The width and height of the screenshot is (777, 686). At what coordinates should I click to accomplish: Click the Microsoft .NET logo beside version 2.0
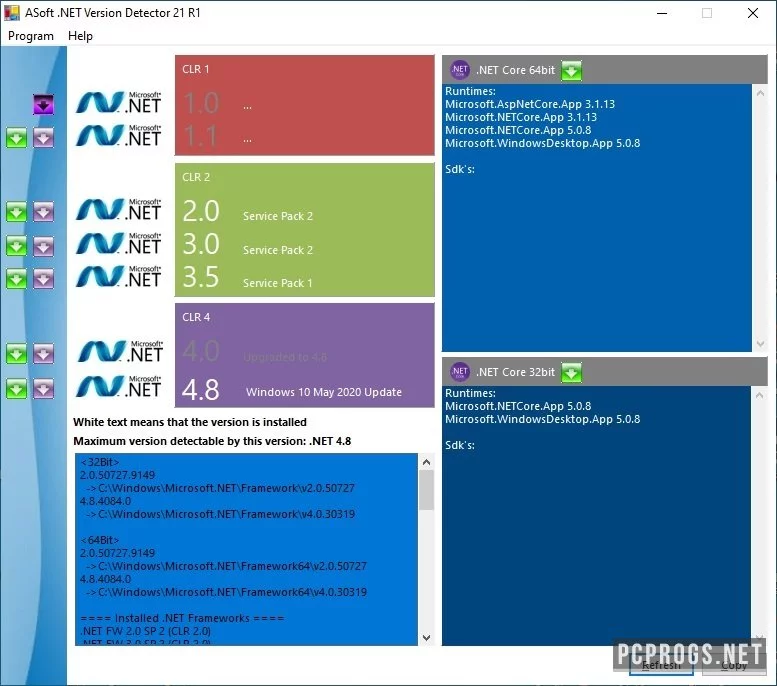pos(119,210)
